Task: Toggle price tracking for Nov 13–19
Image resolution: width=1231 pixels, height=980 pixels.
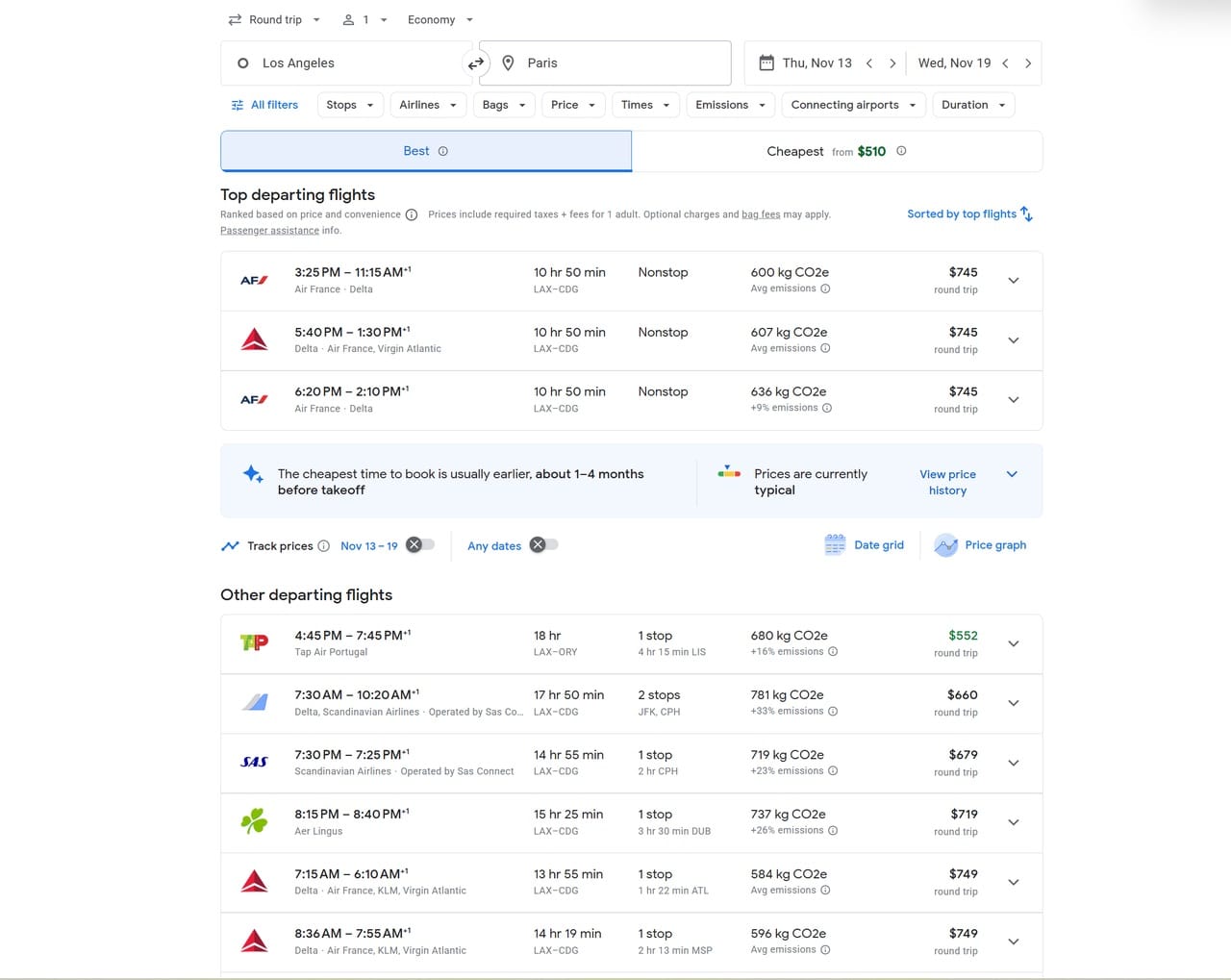Action: [x=420, y=545]
